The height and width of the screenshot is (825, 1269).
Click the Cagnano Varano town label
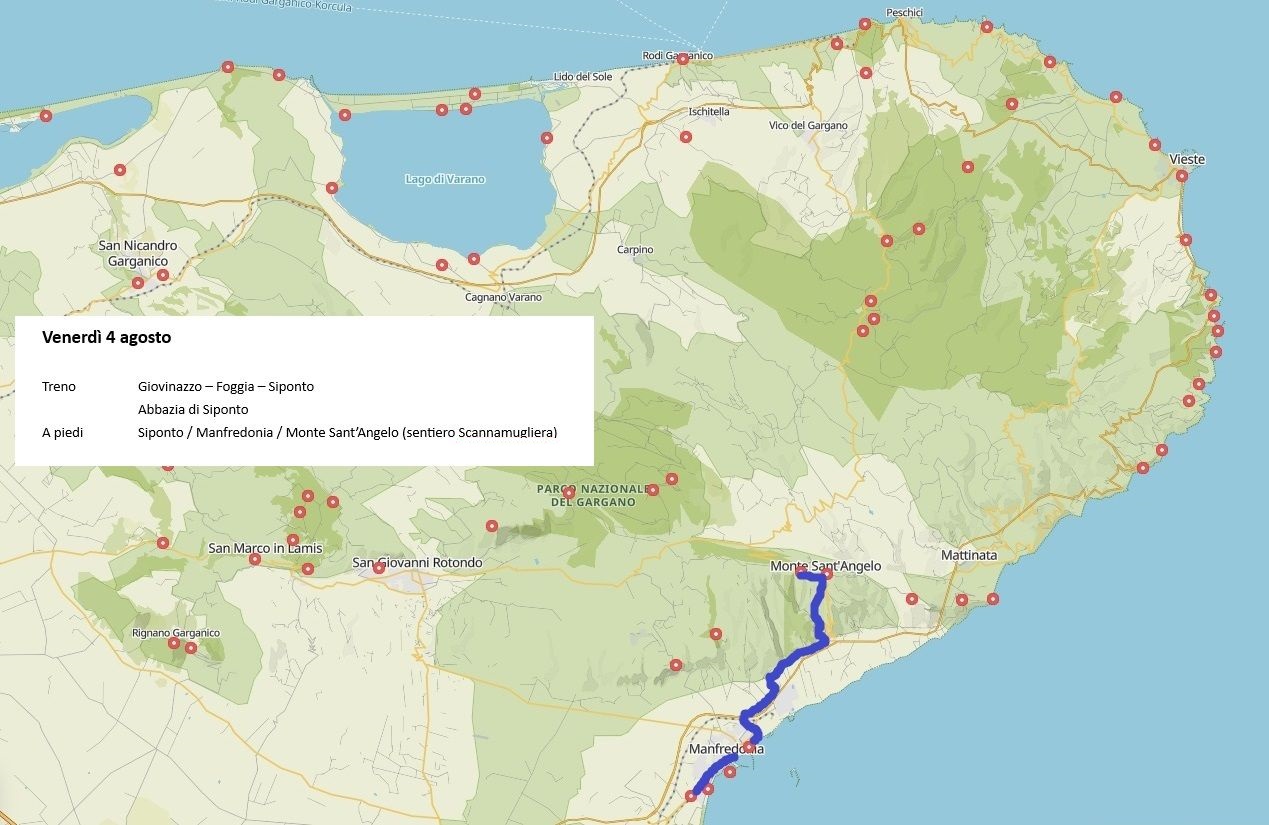(503, 297)
